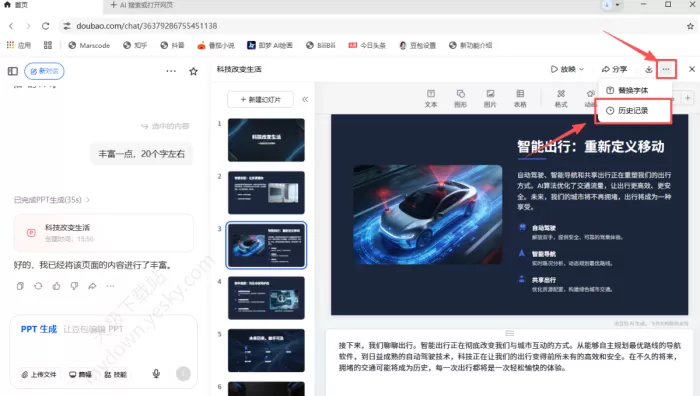Screen dimensions: 700x396
Task: Favorite this conversation with the star icon
Action: coord(193,71)
